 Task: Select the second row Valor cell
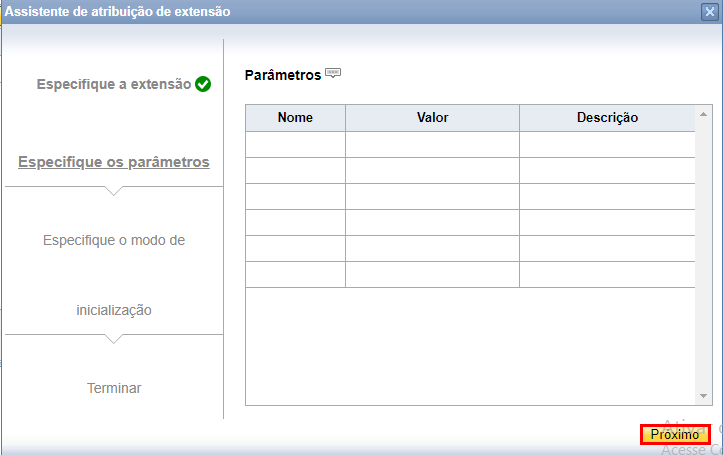point(433,171)
